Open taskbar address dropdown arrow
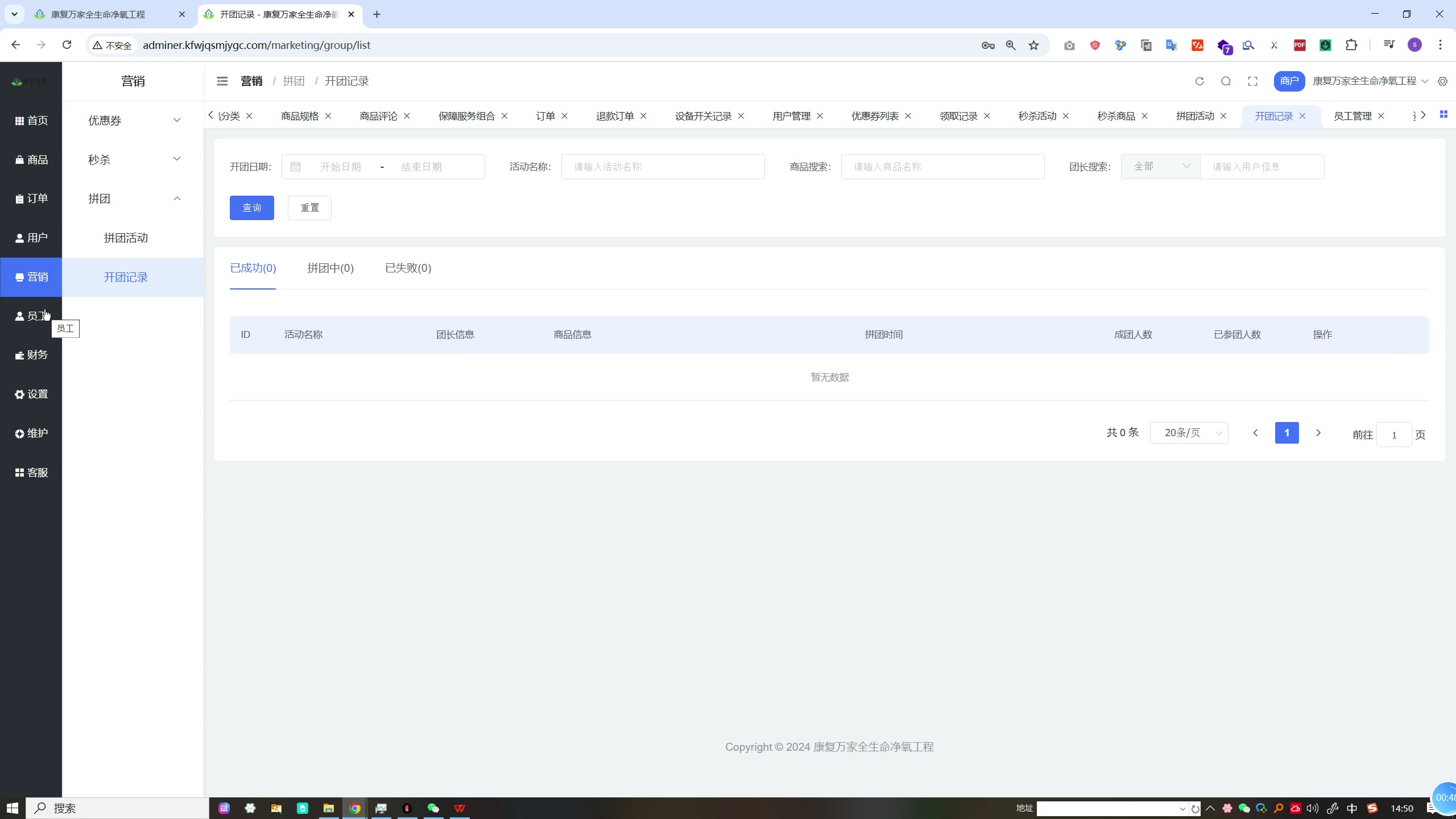 coord(1182,809)
